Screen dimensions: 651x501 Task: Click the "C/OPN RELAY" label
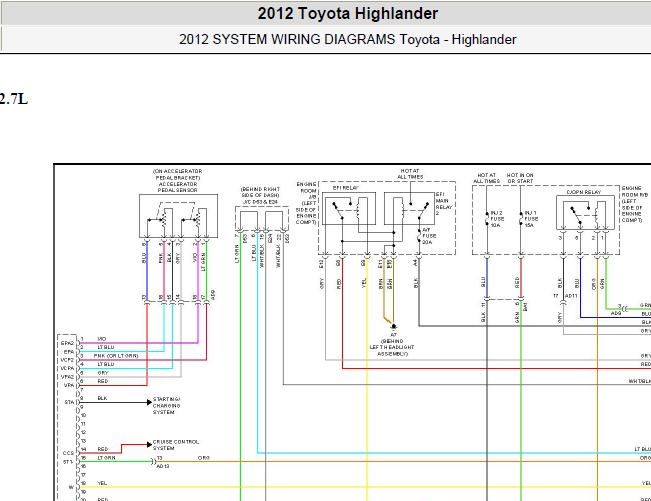pos(584,192)
